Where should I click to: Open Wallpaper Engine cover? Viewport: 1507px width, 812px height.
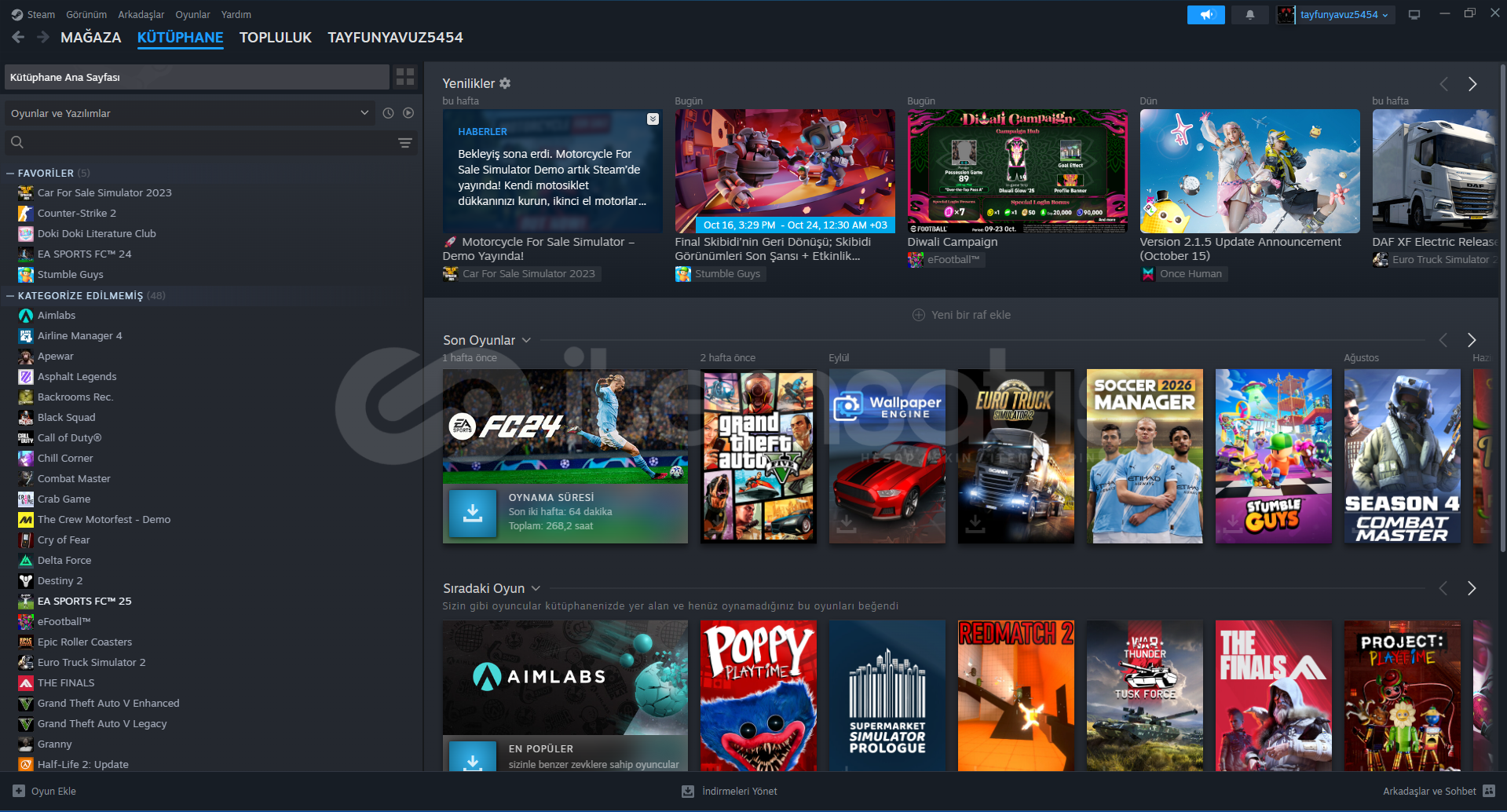point(887,456)
